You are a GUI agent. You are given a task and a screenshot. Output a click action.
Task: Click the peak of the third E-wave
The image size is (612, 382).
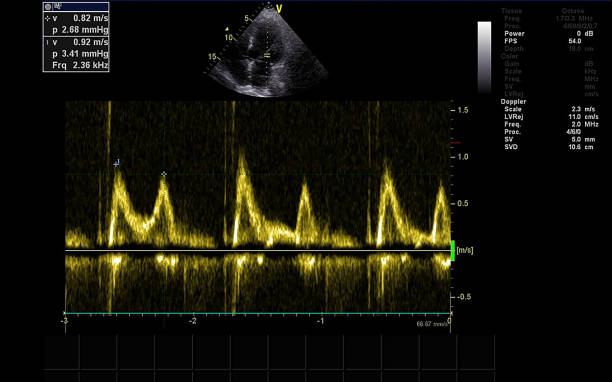387,163
